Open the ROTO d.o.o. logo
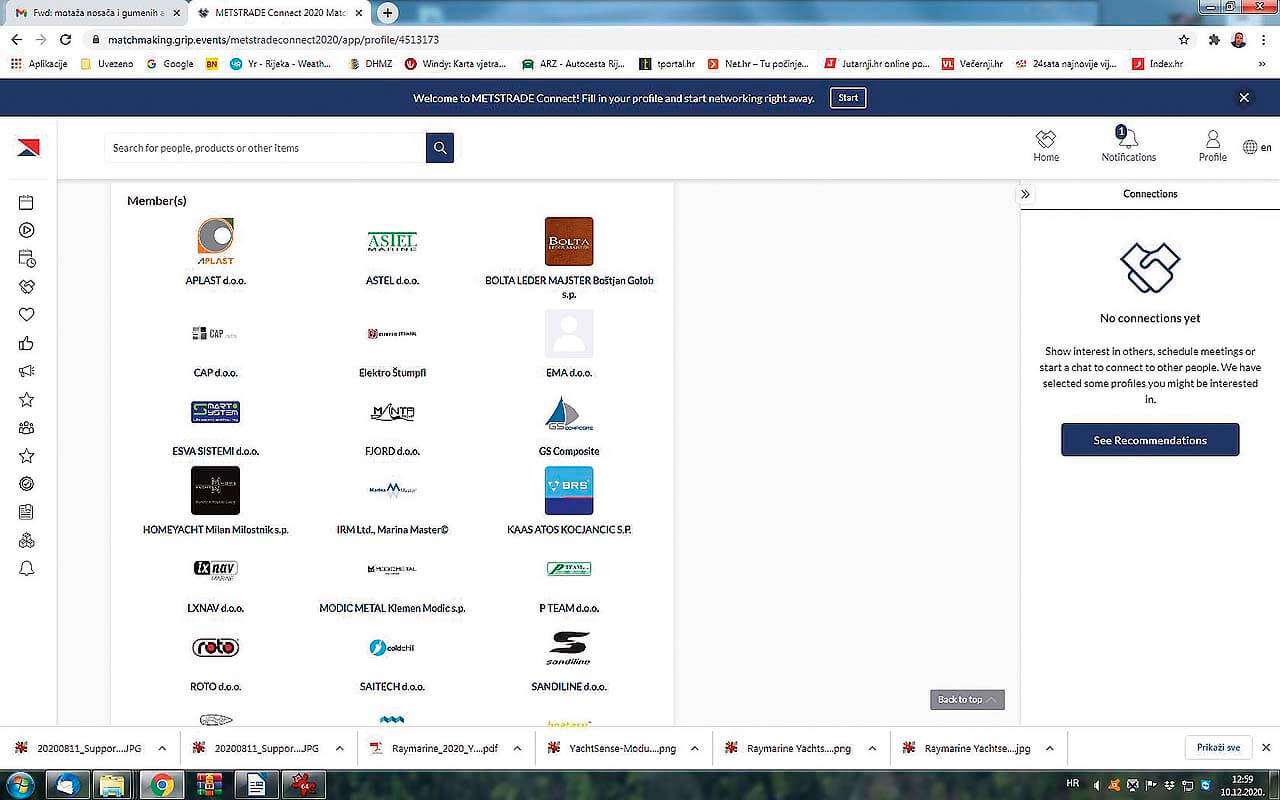Screen dimensions: 1280x800 [x=216, y=648]
